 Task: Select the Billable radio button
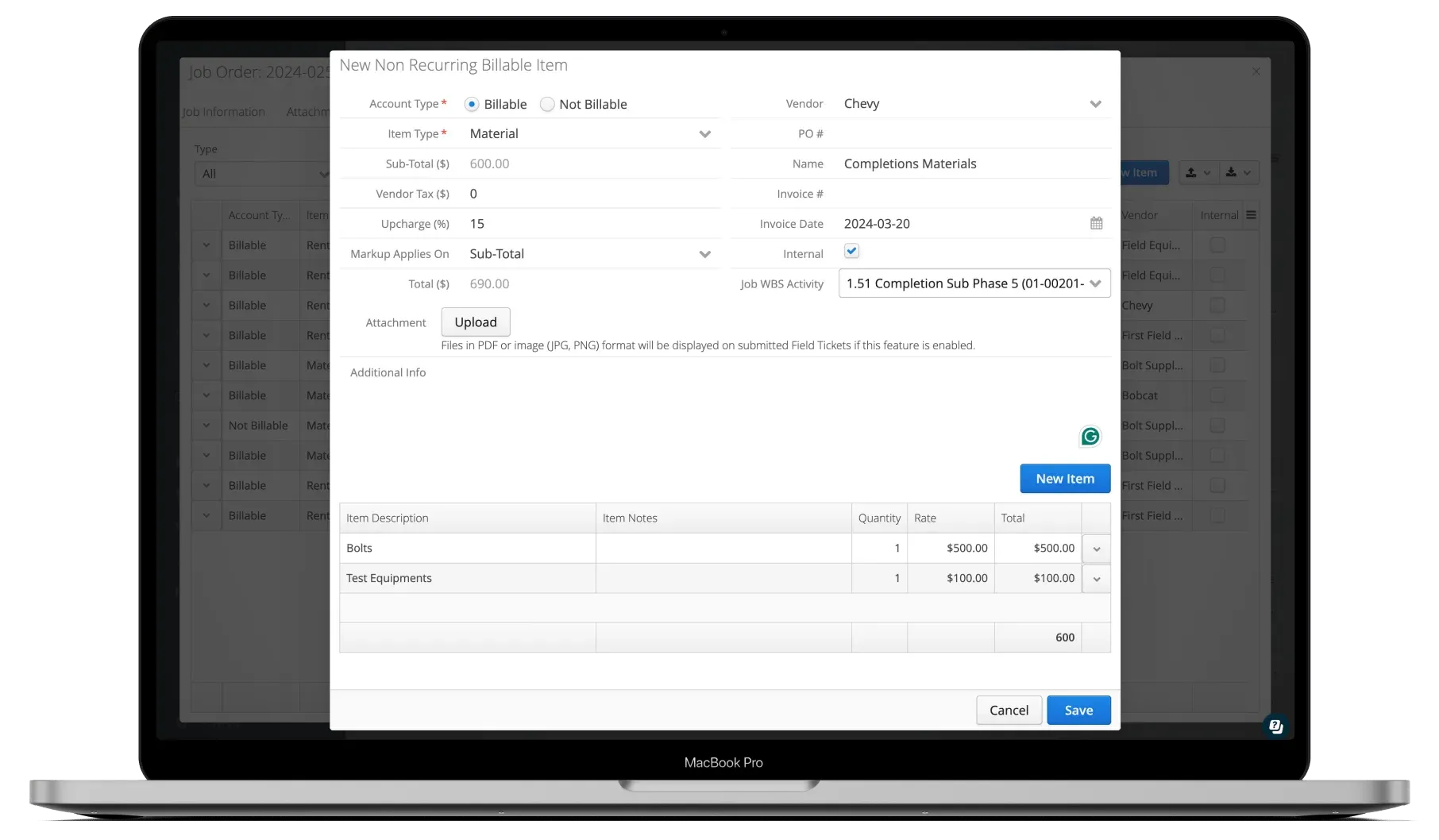point(473,104)
